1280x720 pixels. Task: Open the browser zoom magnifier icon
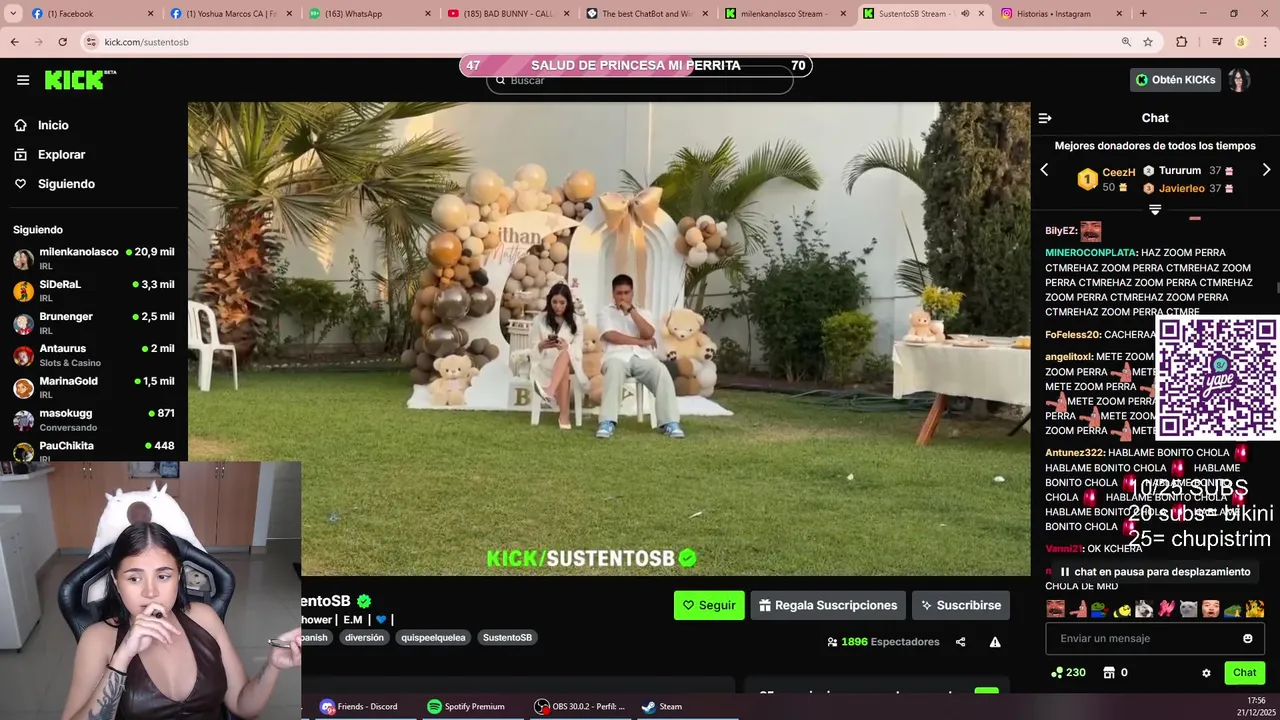(x=1126, y=42)
